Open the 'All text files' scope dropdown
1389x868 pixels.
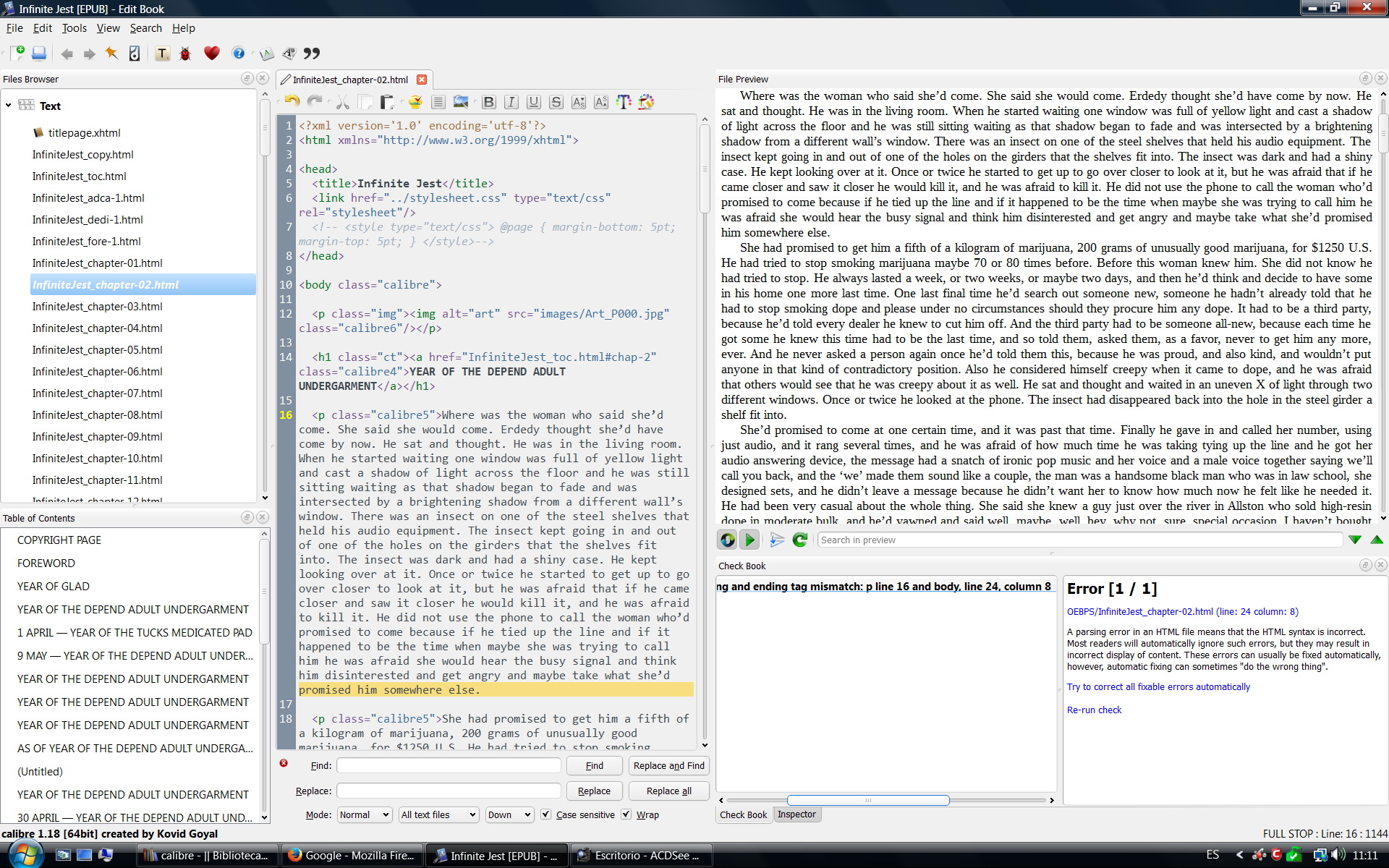click(438, 814)
